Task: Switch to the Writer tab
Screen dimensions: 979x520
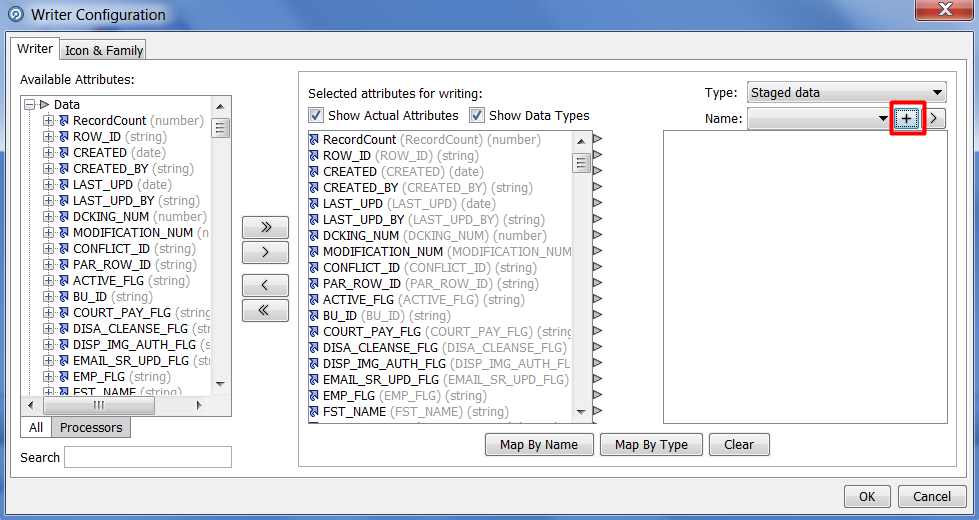Action: point(34,49)
